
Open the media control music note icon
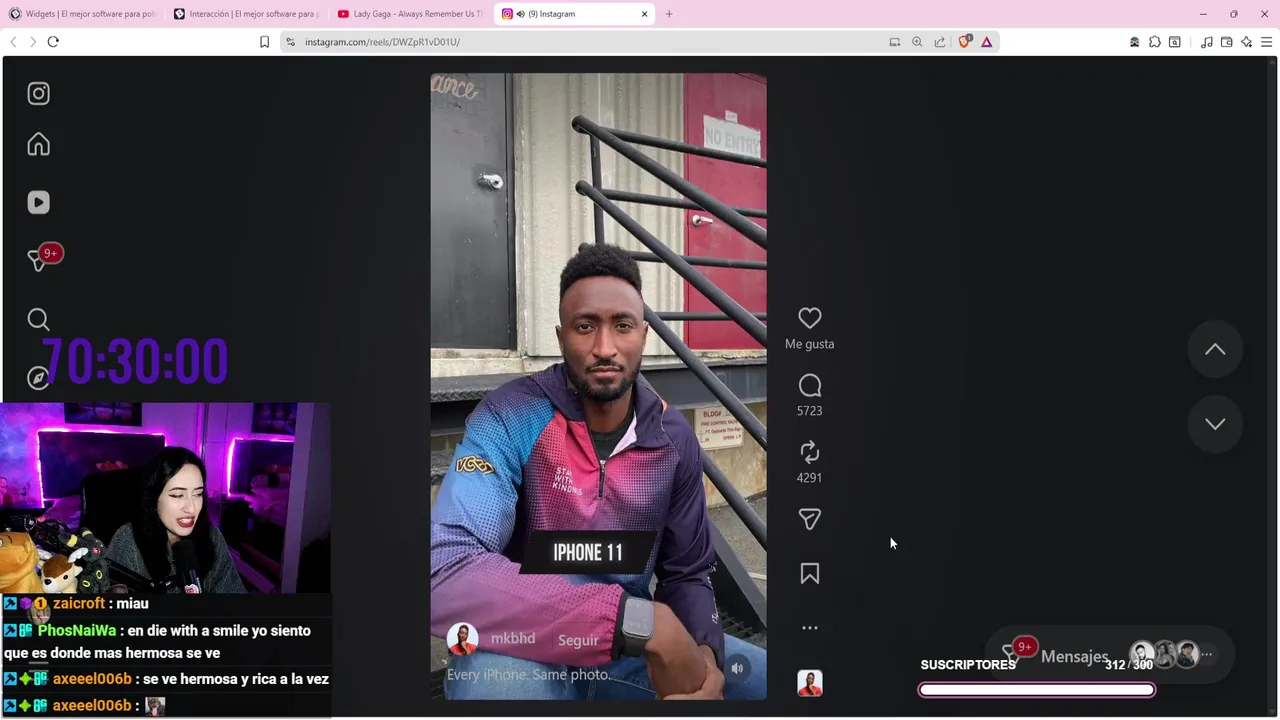(1207, 42)
